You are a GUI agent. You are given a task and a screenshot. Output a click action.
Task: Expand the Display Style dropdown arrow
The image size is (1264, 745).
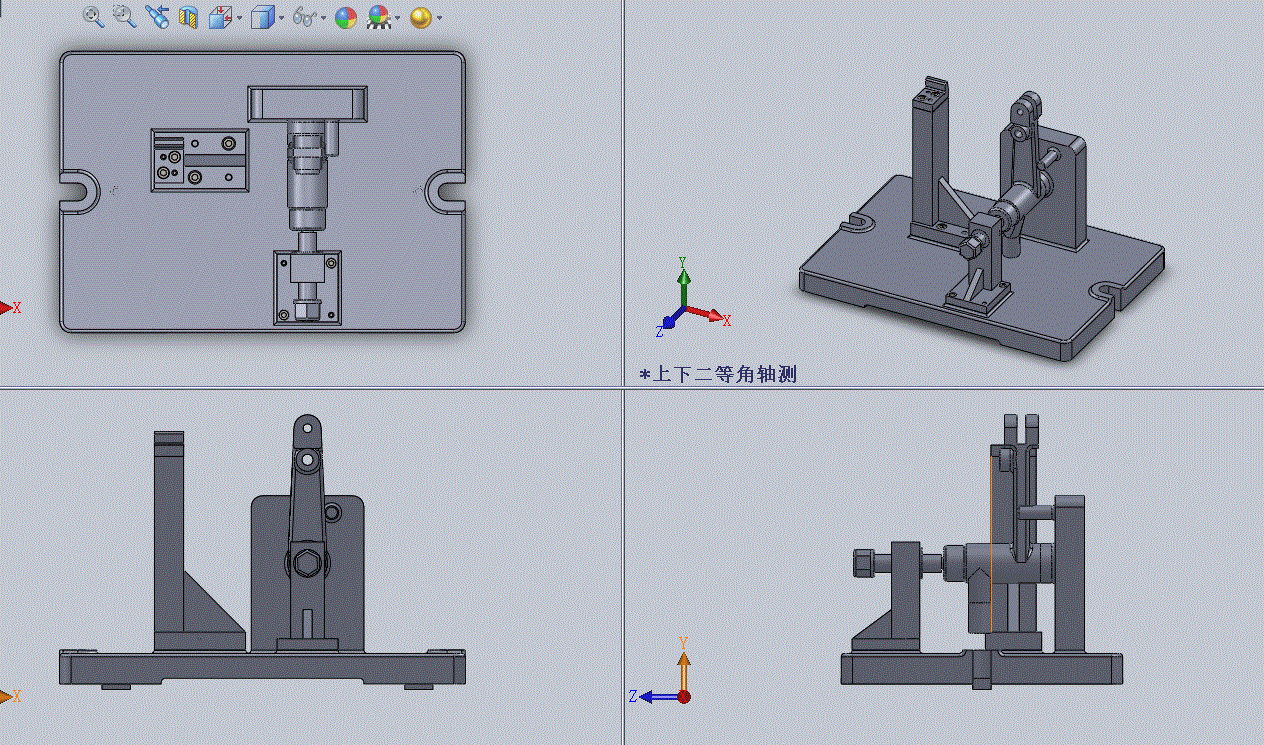pos(282,18)
